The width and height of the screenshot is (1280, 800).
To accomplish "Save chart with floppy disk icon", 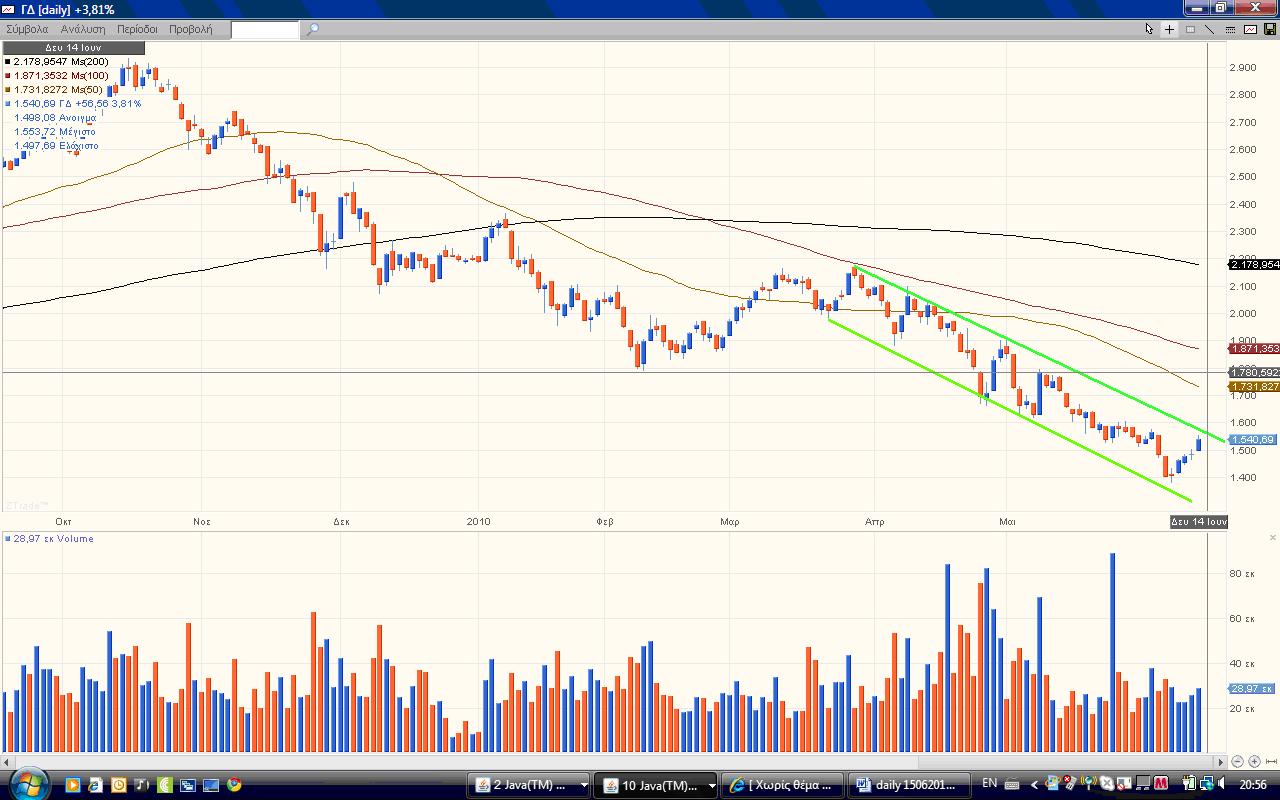I will [x=1270, y=29].
